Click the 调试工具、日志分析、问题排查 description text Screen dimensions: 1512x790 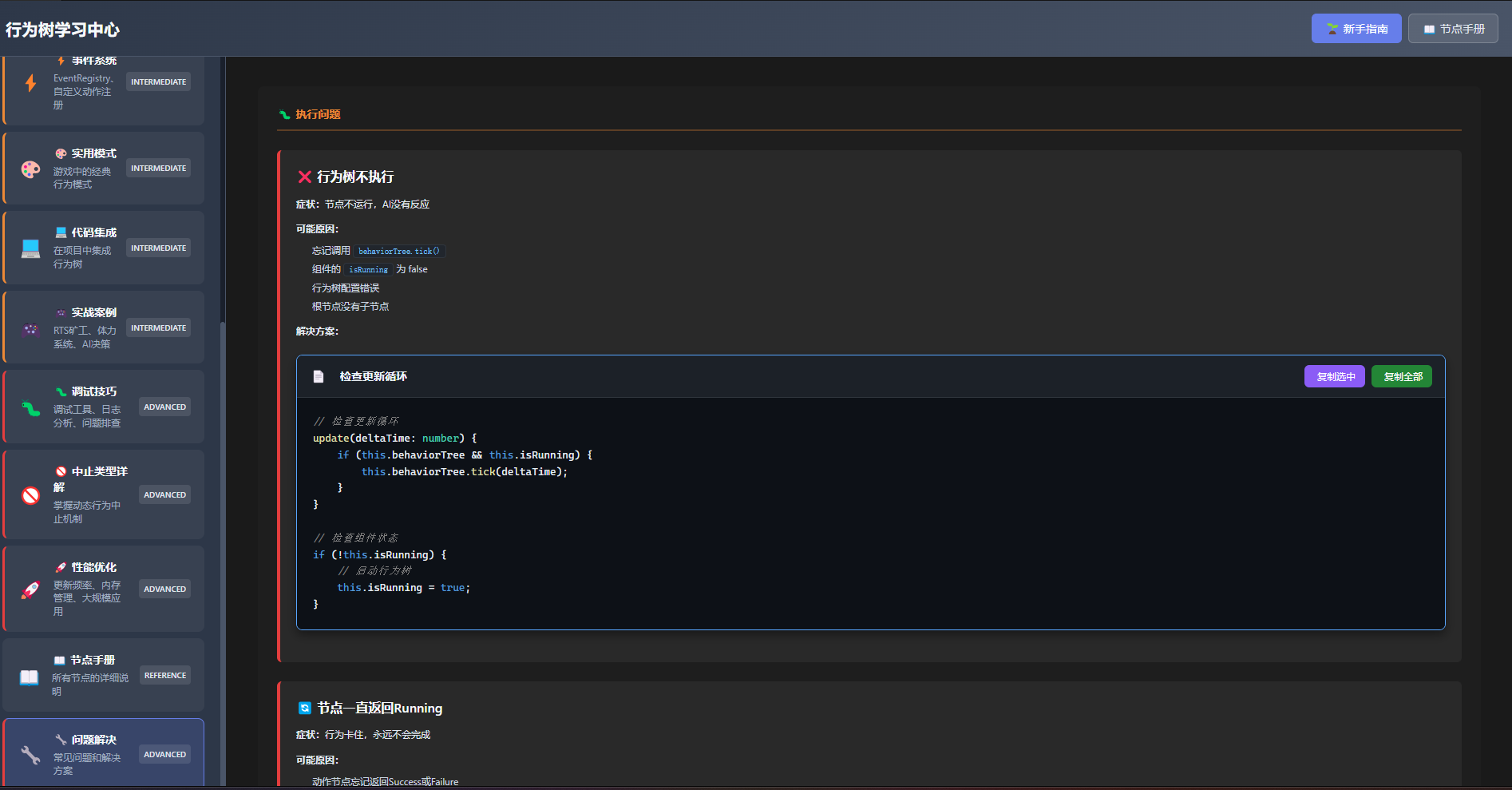coord(87,416)
